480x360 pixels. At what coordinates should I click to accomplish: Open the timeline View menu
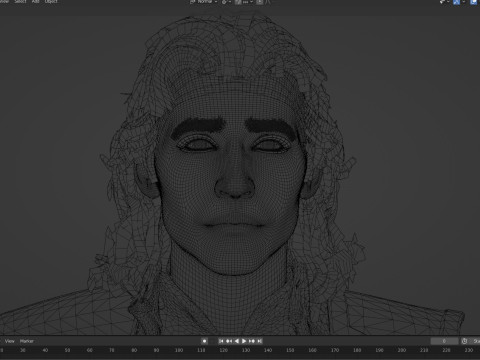(x=10, y=341)
